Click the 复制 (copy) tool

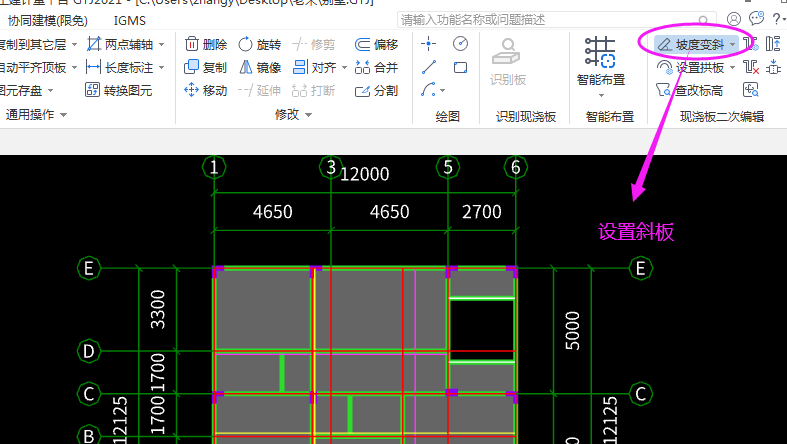pyautogui.click(x=206, y=67)
